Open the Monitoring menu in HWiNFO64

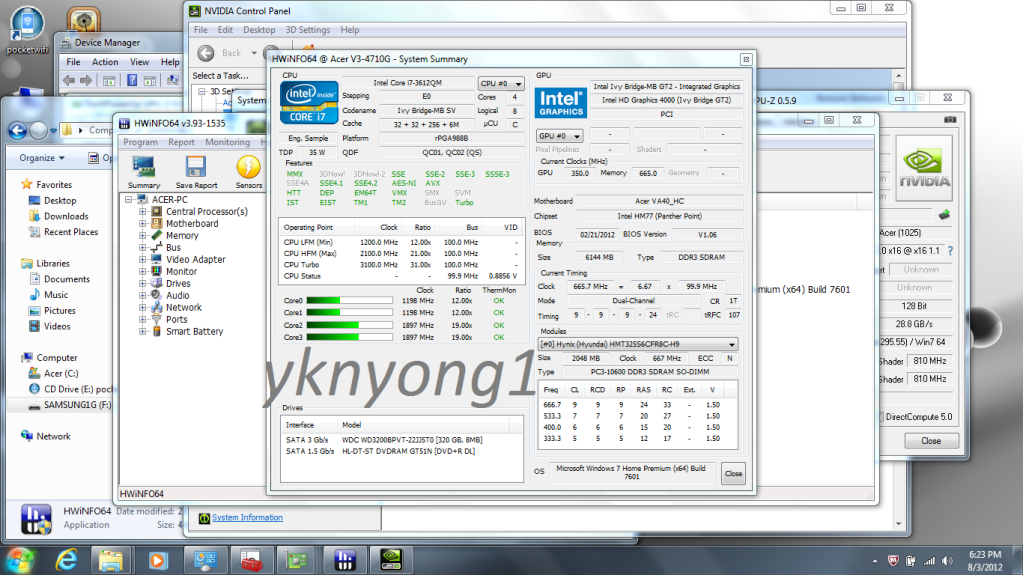[x=227, y=142]
